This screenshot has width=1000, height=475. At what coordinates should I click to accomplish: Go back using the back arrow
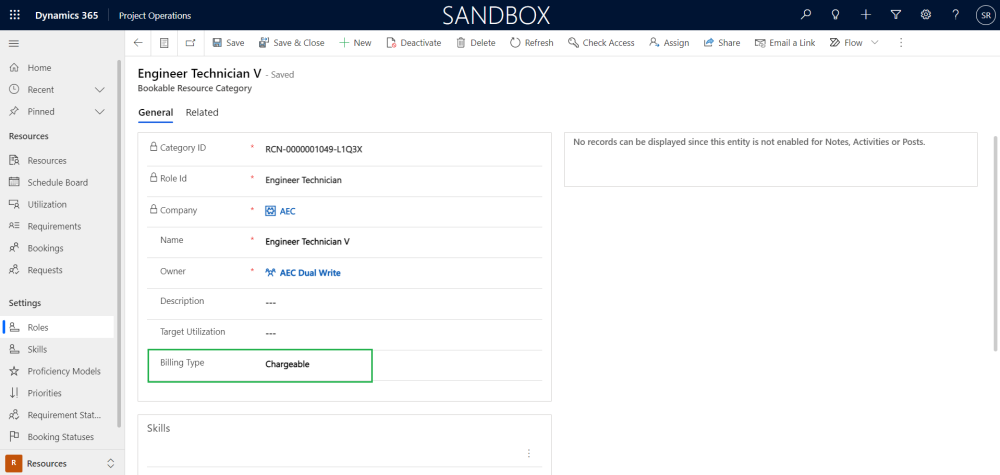tap(138, 43)
